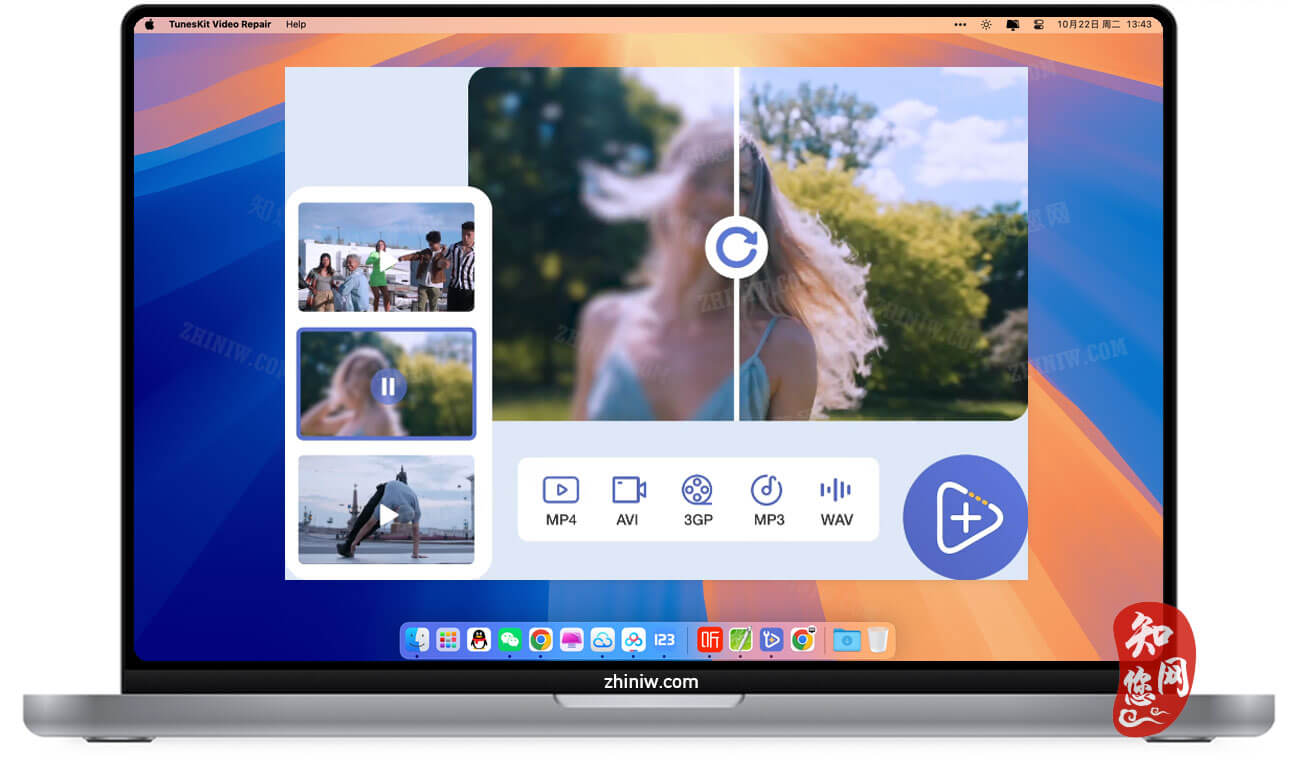Viewport: 1298px width, 779px height.
Task: Click the circular repair refresh icon
Action: pos(736,246)
